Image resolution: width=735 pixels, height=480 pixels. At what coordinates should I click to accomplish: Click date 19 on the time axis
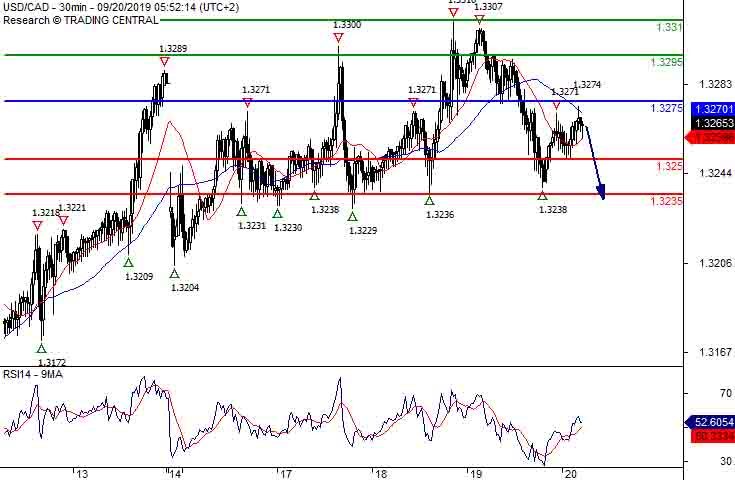click(x=476, y=474)
